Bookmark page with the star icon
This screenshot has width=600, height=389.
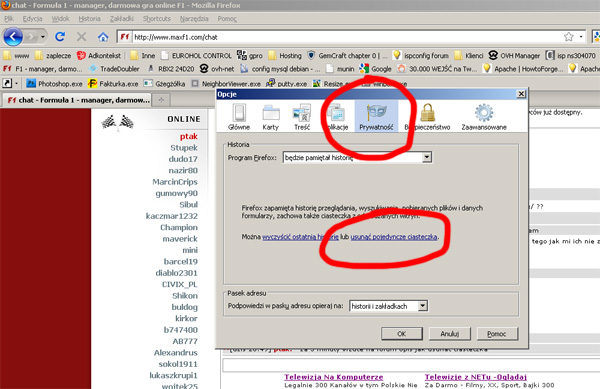click(569, 37)
